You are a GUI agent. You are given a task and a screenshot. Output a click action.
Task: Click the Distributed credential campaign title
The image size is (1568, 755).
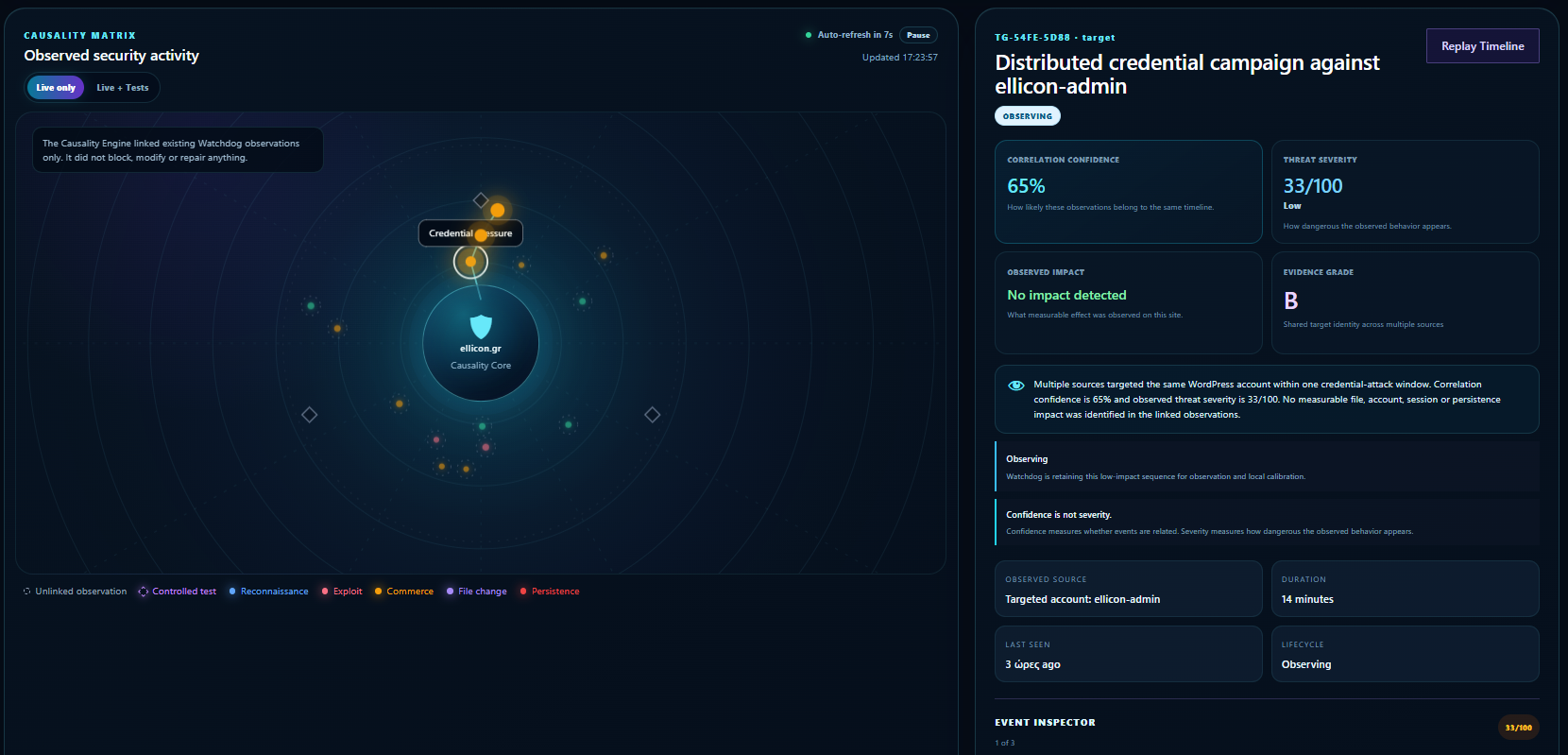pyautogui.click(x=1187, y=75)
